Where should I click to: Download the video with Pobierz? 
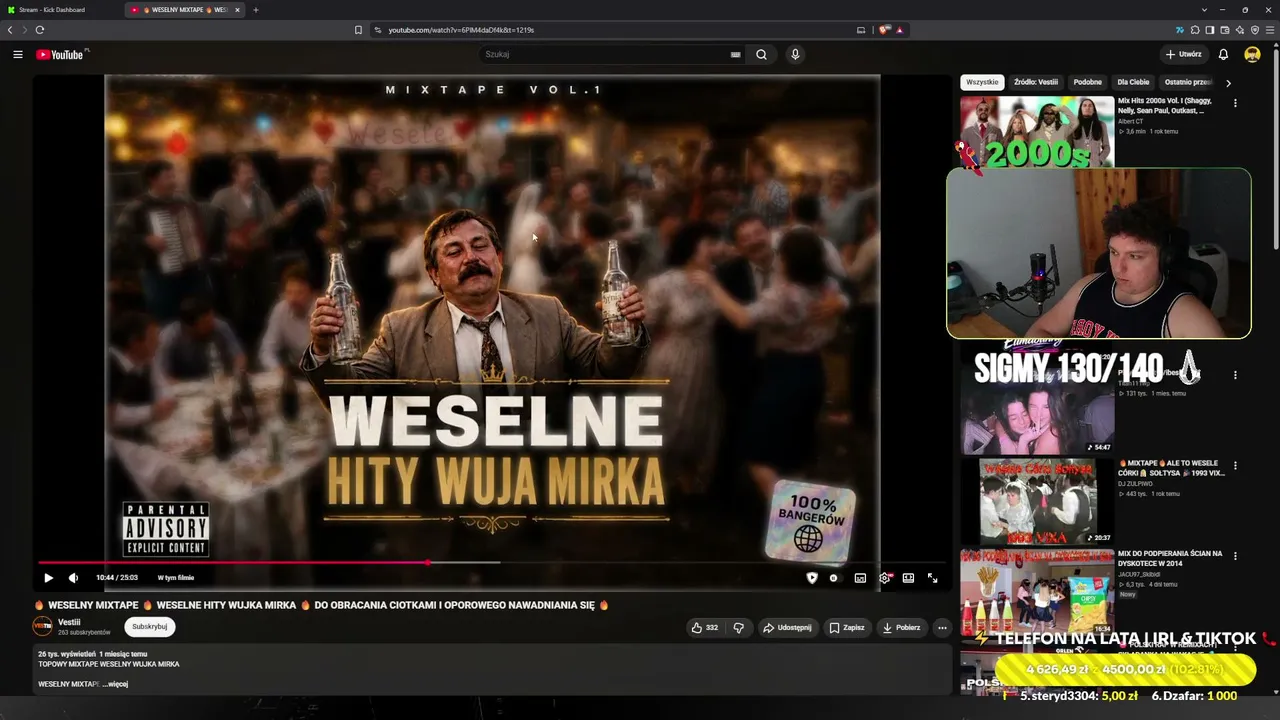point(901,628)
